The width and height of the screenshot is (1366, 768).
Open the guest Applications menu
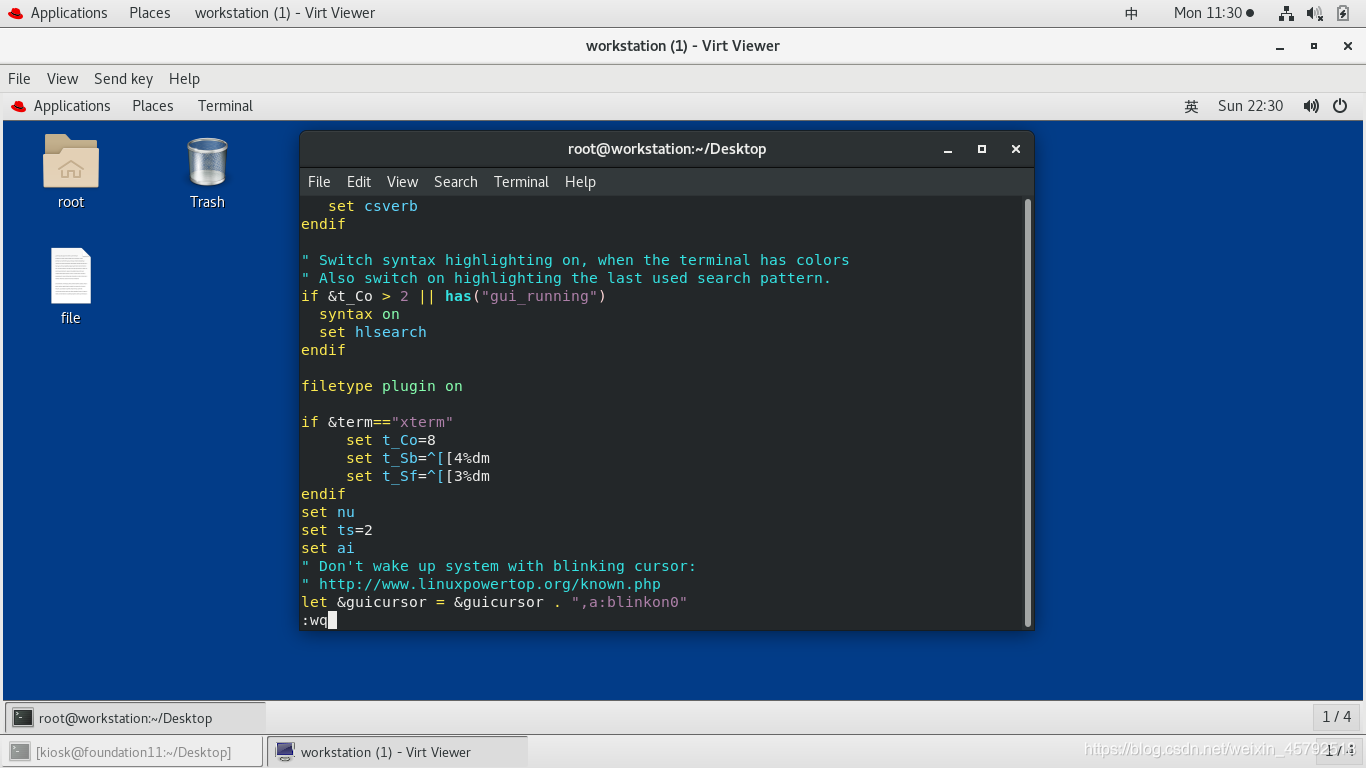pos(72,106)
